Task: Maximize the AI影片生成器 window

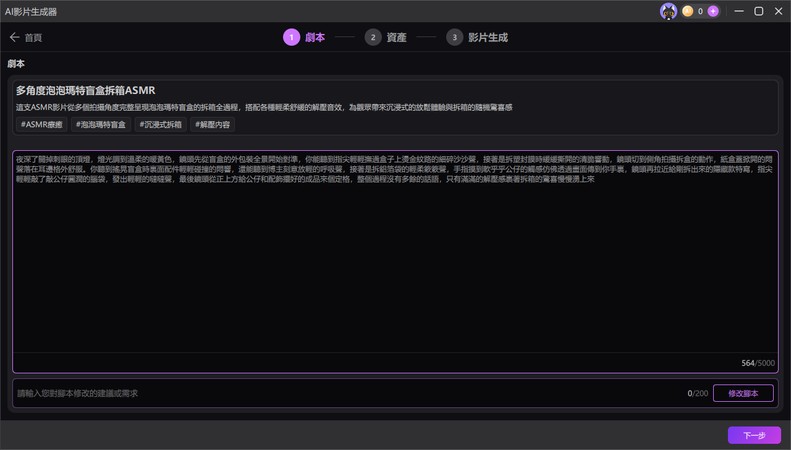Action: pyautogui.click(x=759, y=11)
